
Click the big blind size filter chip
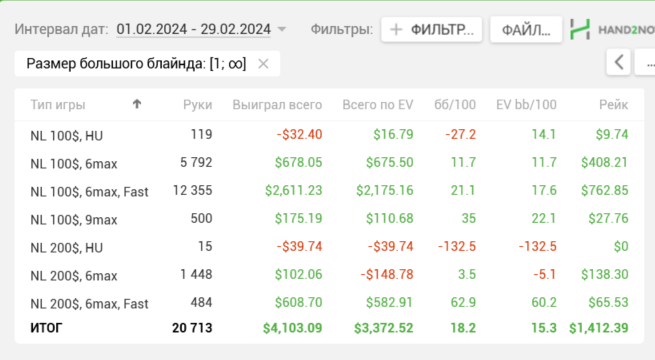click(x=136, y=64)
